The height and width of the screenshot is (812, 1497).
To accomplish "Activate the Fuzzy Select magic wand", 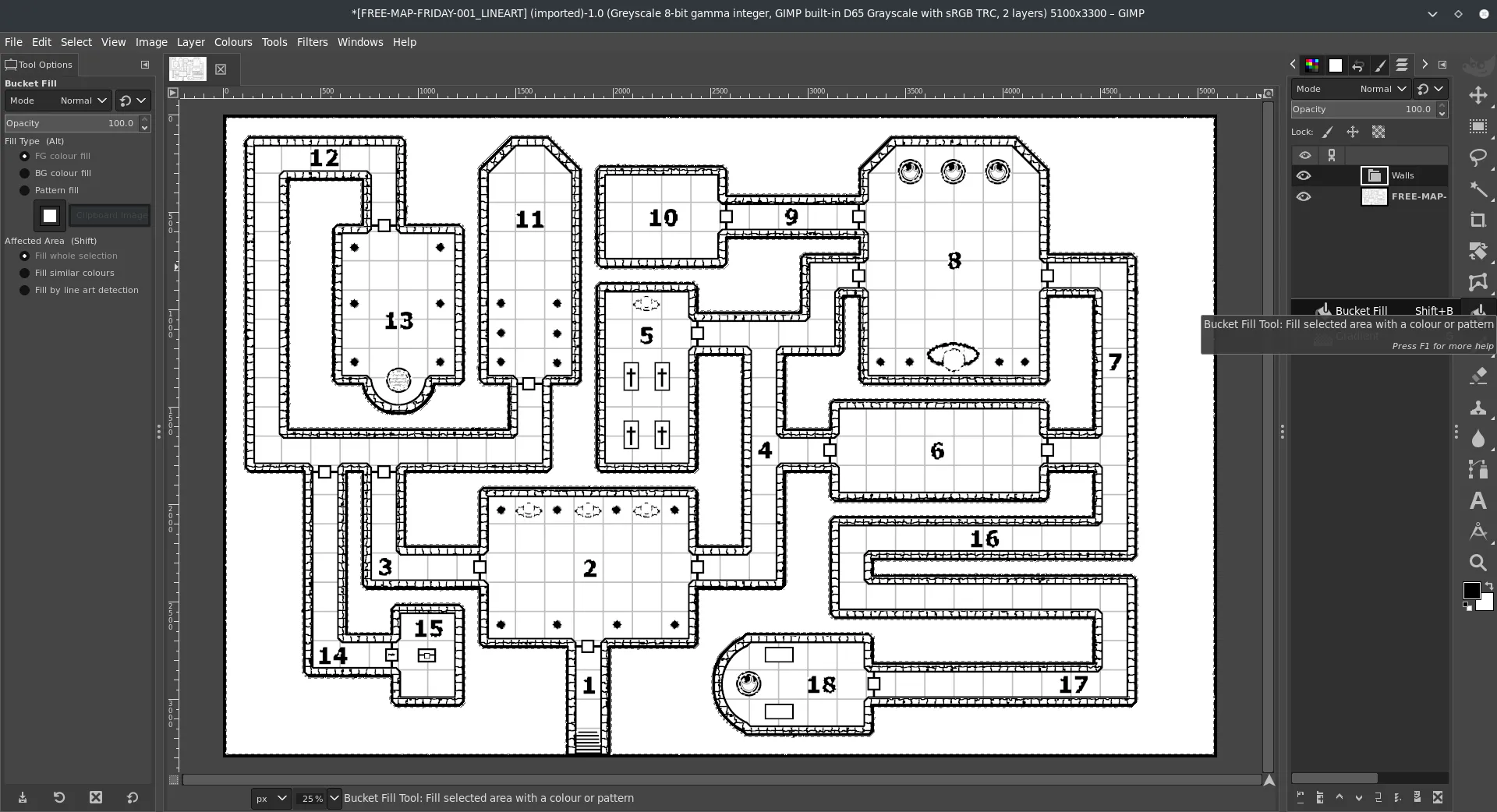I will tap(1478, 189).
